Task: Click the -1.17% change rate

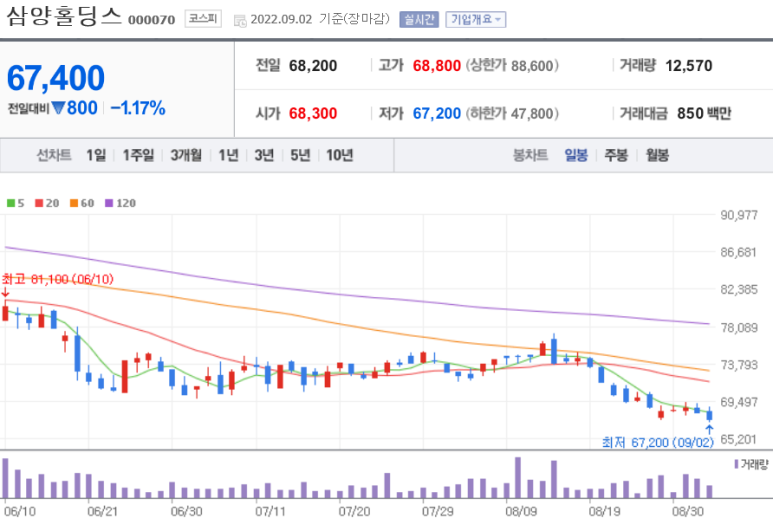Action: pyautogui.click(x=138, y=108)
